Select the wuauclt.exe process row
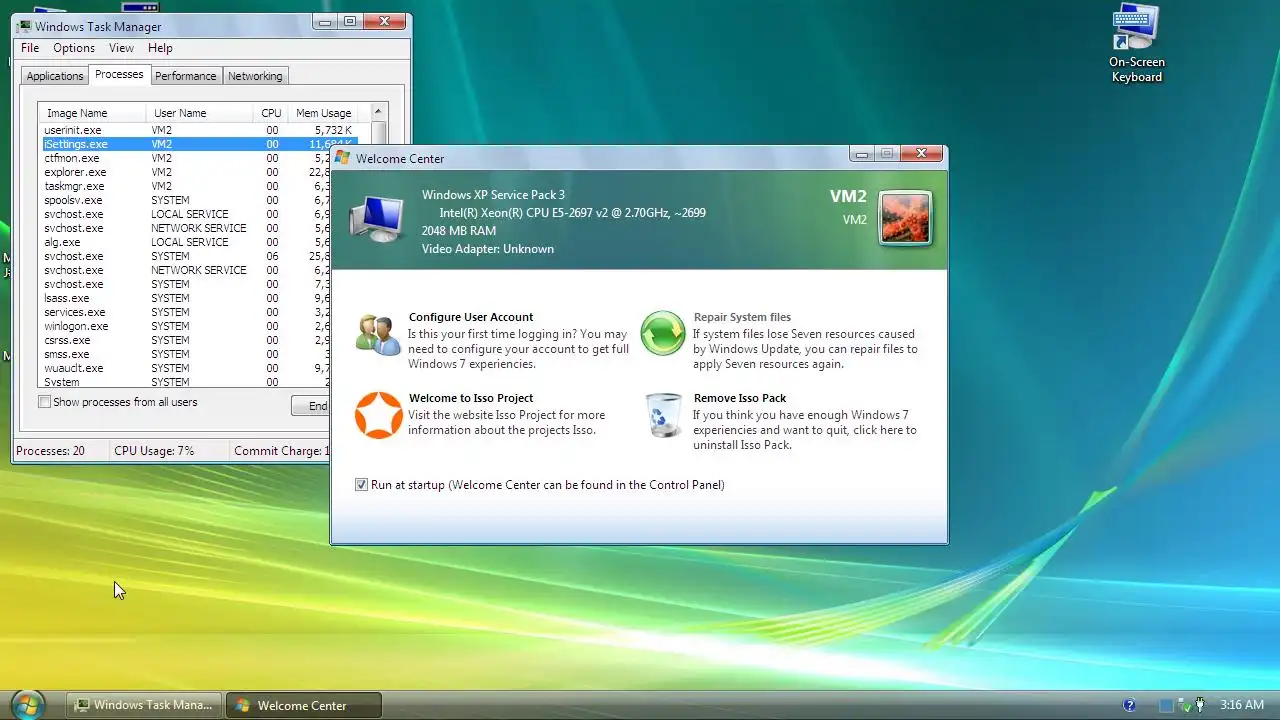 (x=186, y=368)
